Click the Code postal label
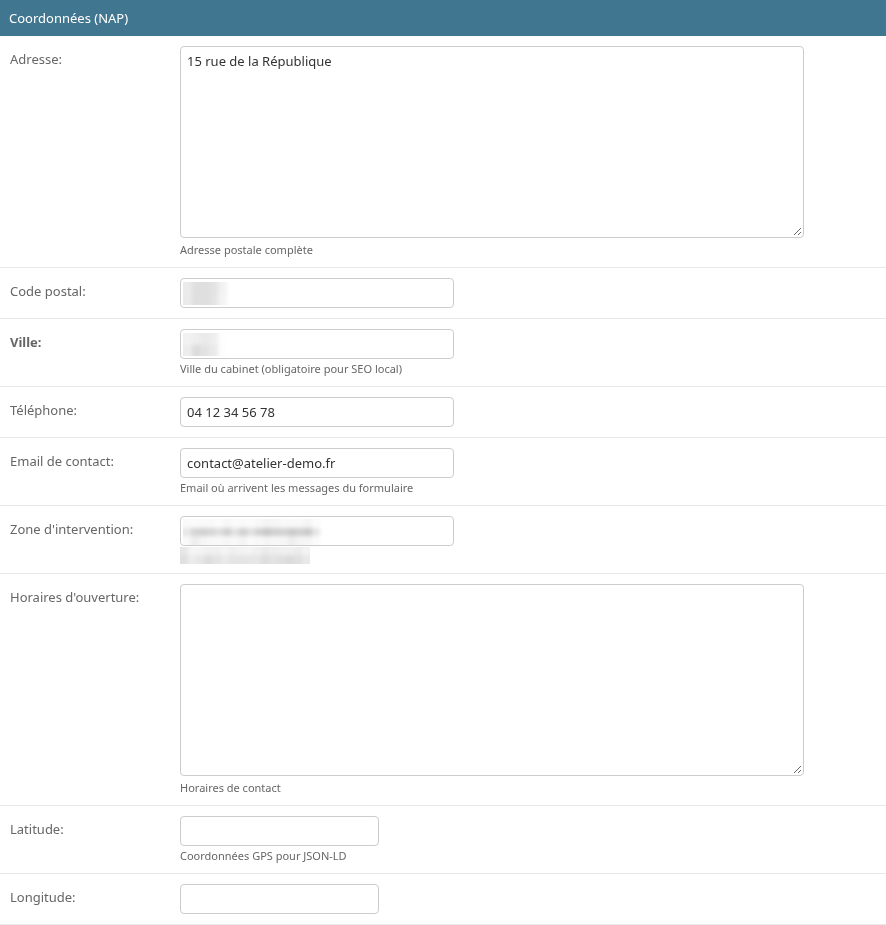The width and height of the screenshot is (886, 925). (x=48, y=291)
